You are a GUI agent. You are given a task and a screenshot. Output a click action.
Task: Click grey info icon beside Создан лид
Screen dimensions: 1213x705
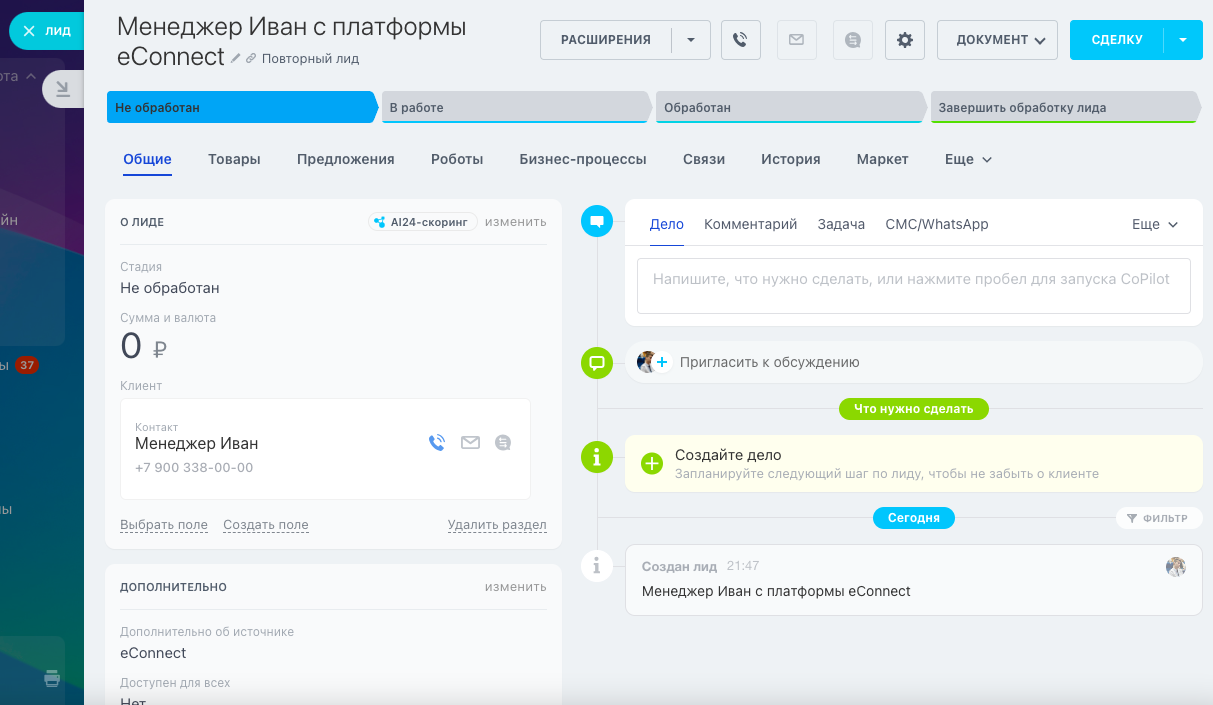tap(597, 566)
